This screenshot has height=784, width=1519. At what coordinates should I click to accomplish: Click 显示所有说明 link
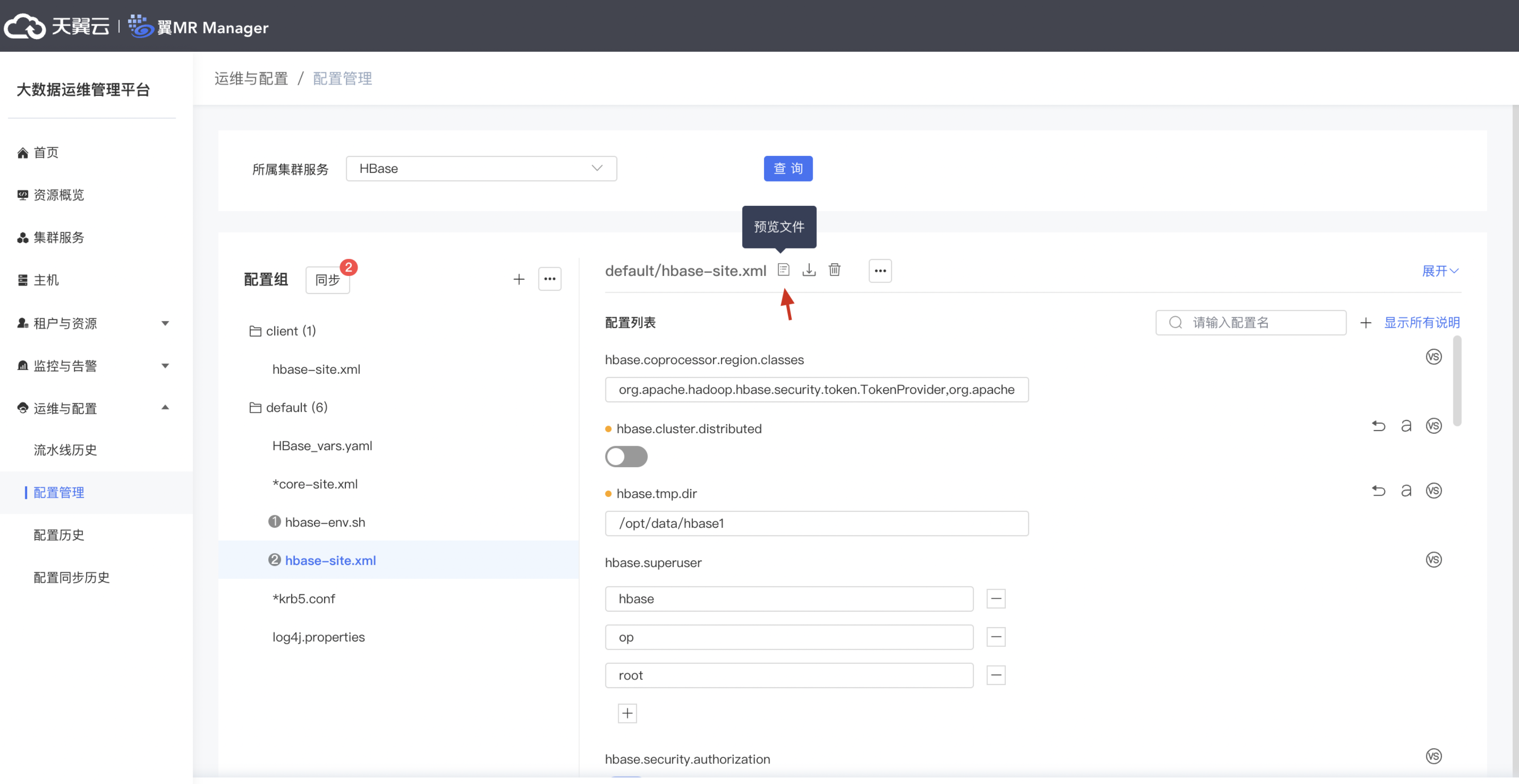(1422, 322)
